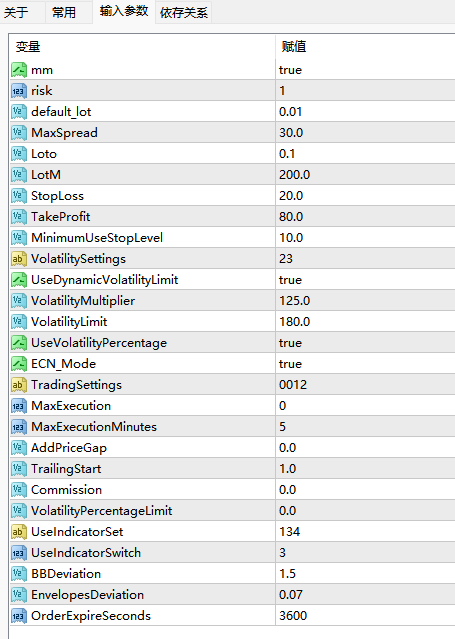The height and width of the screenshot is (639, 455).
Task: Click the icon beside TakeProfit
Action: pos(19,217)
